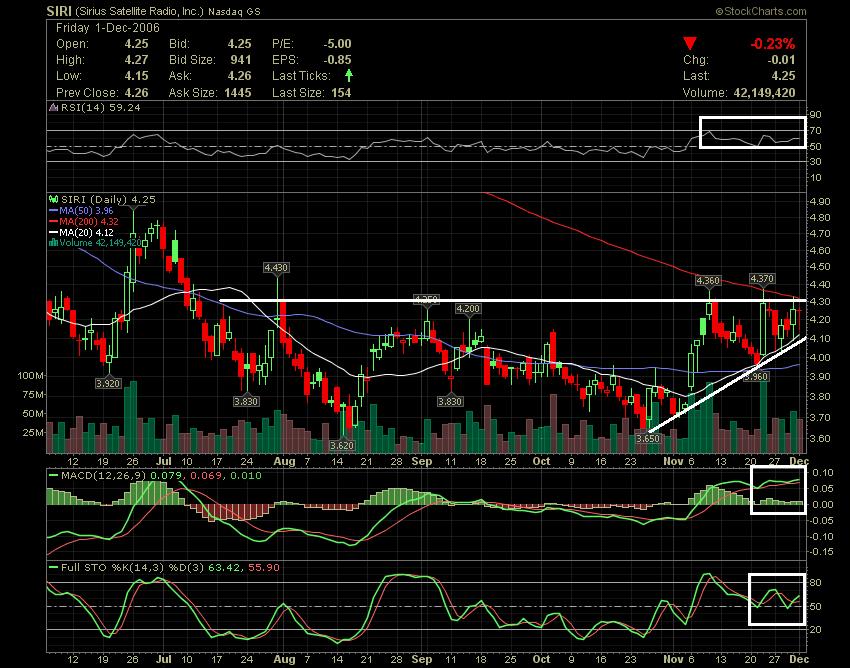Image resolution: width=850 pixels, height=668 pixels.
Task: Click the P/E value -5.00
Action: [x=337, y=44]
